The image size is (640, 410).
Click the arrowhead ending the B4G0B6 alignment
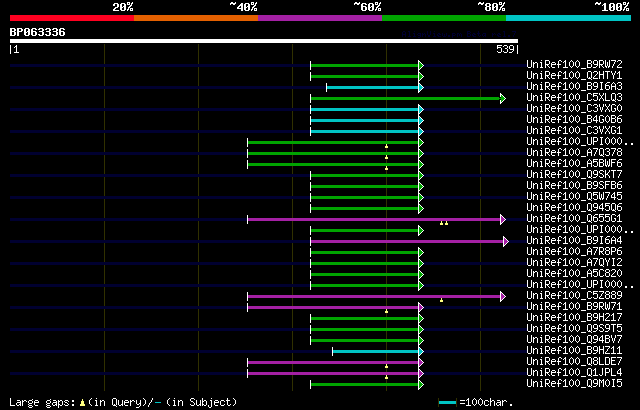point(421,120)
